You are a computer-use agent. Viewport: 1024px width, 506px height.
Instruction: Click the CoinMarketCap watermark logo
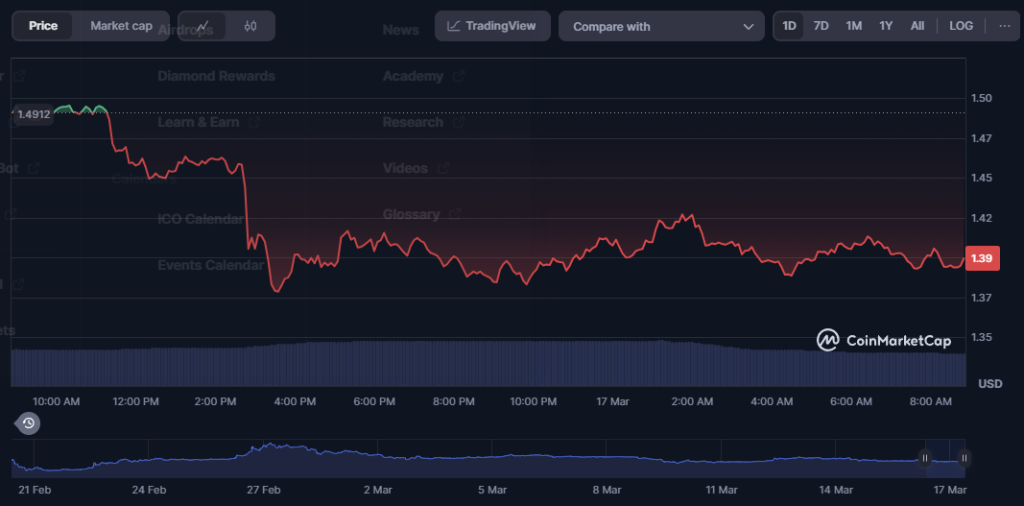coord(883,341)
